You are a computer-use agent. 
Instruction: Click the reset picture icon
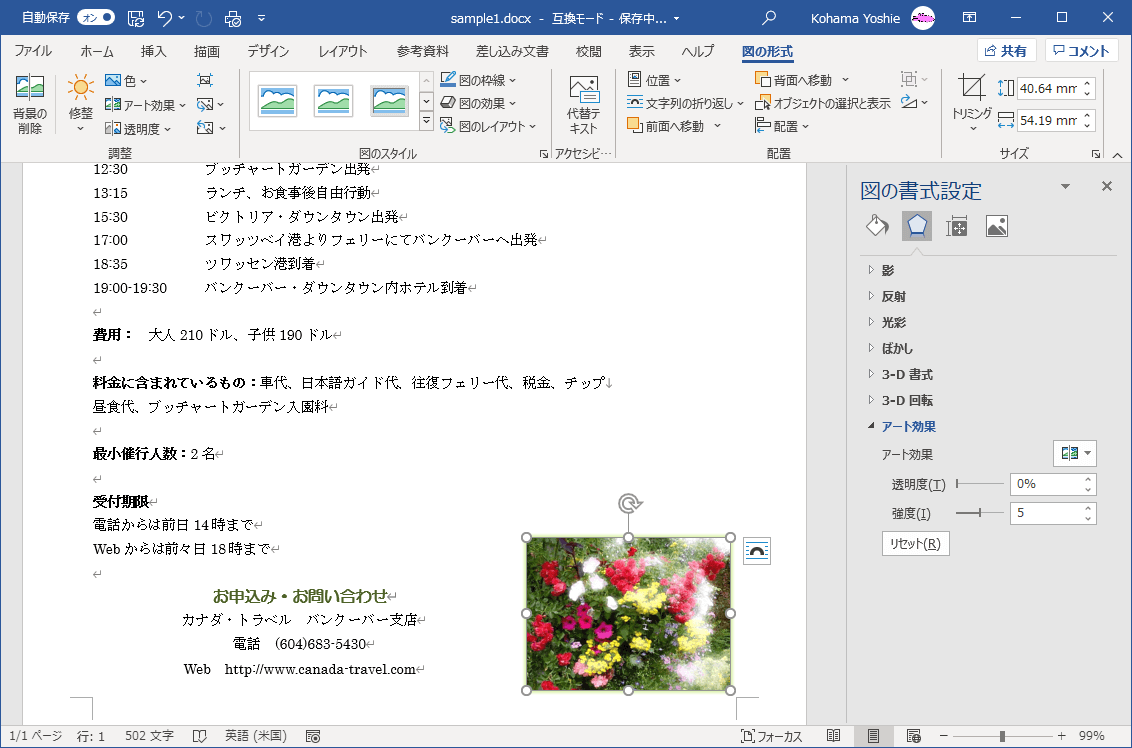click(211, 129)
